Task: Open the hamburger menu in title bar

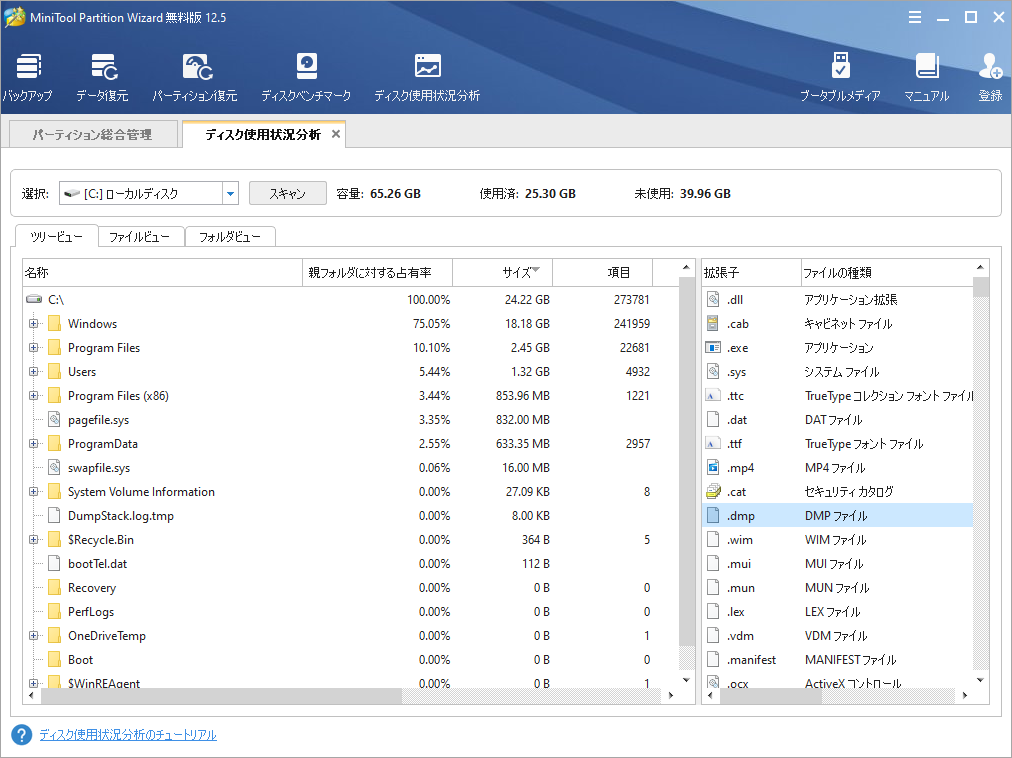Action: click(915, 17)
